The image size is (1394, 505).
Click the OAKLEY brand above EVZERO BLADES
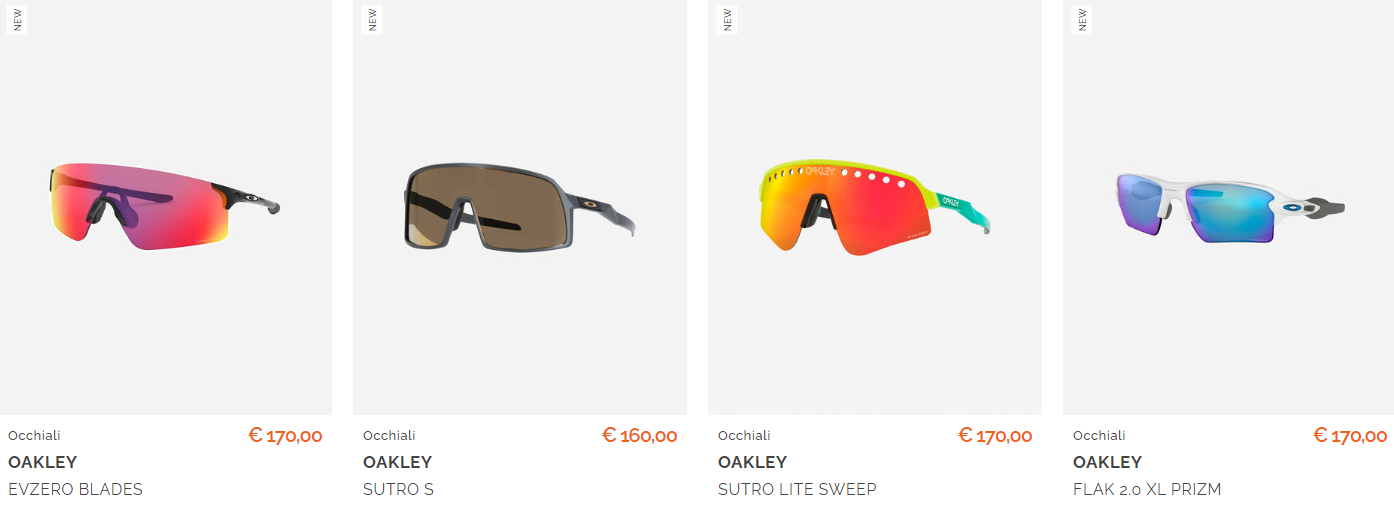point(42,462)
